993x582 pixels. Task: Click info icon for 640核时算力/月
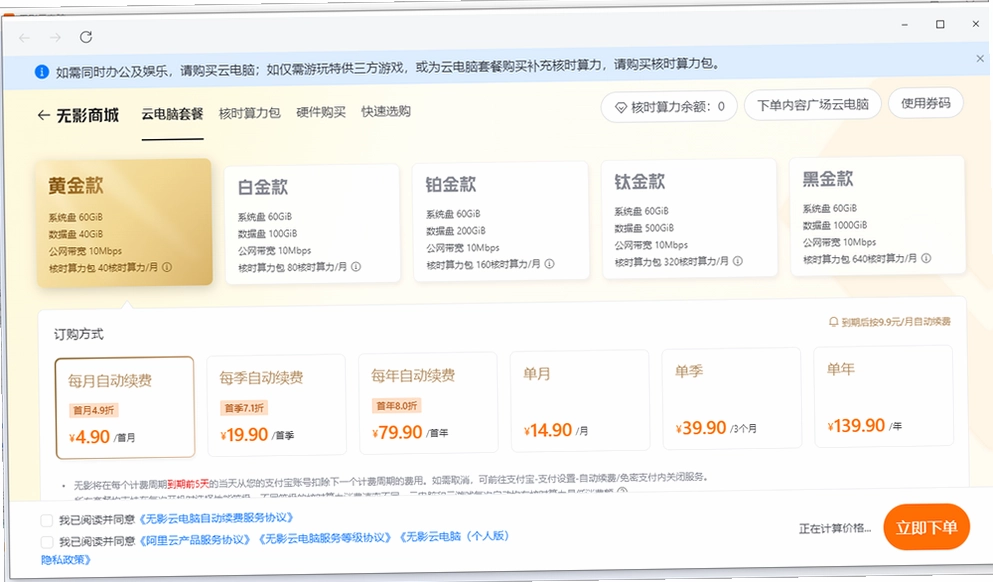pos(926,258)
